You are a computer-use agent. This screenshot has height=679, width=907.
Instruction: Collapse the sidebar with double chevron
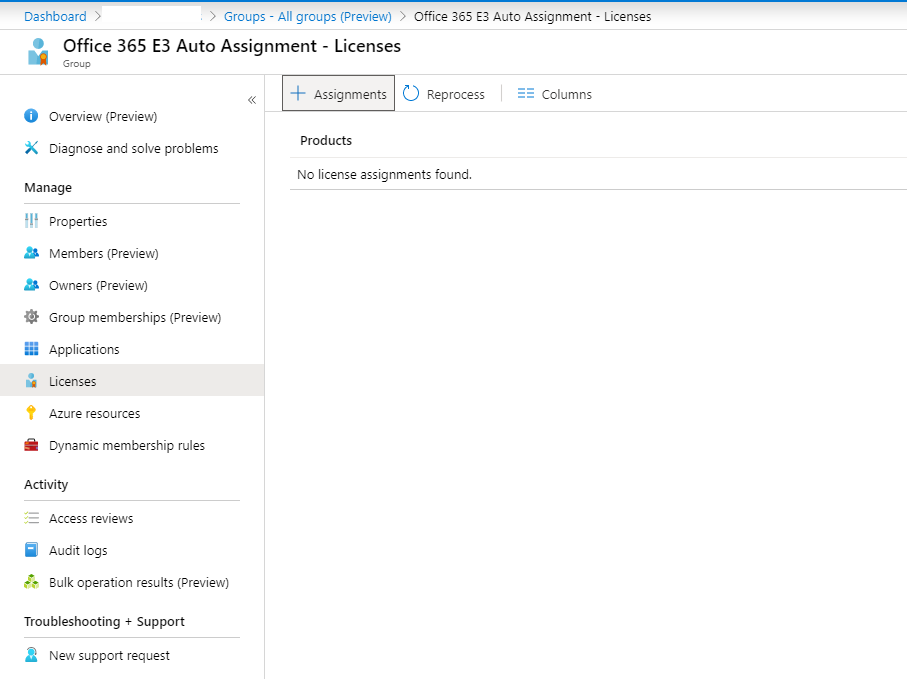pyautogui.click(x=252, y=100)
